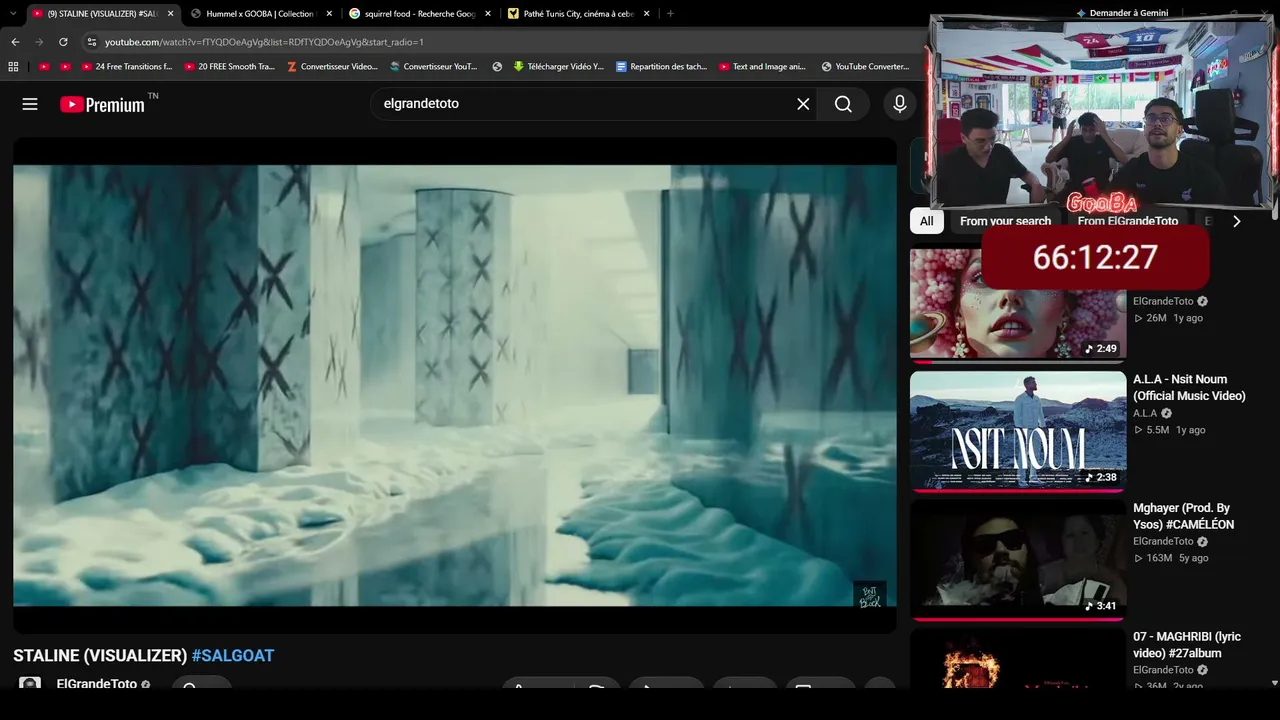Click Demander à Gemini button
Viewport: 1280px width, 720px height.
pyautogui.click(x=1121, y=13)
